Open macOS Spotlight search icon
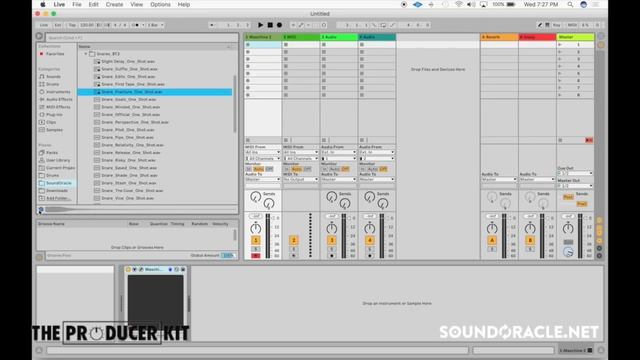This screenshot has height=360, width=640. pyautogui.click(x=570, y=4)
